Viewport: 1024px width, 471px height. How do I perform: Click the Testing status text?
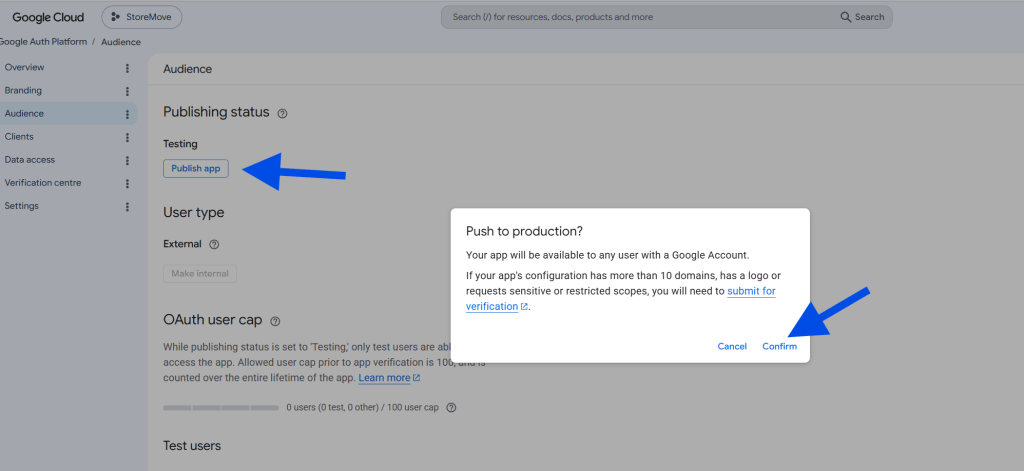coord(180,144)
